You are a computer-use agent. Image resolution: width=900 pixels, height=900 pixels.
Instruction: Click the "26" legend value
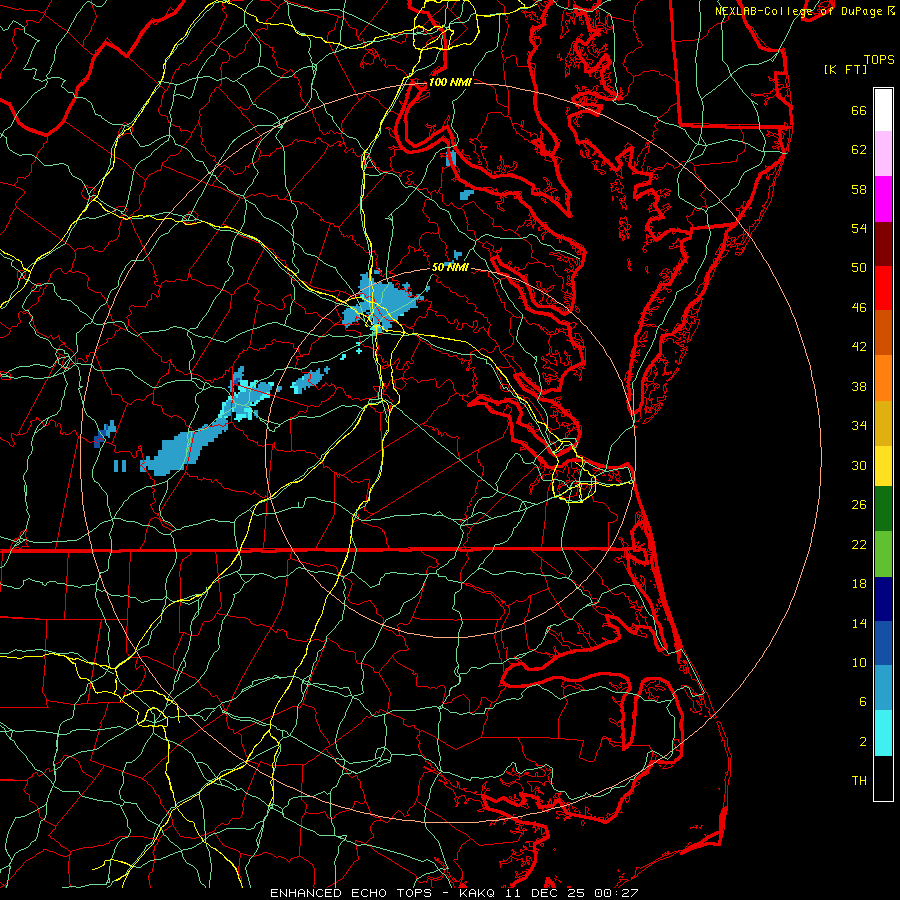click(x=859, y=505)
